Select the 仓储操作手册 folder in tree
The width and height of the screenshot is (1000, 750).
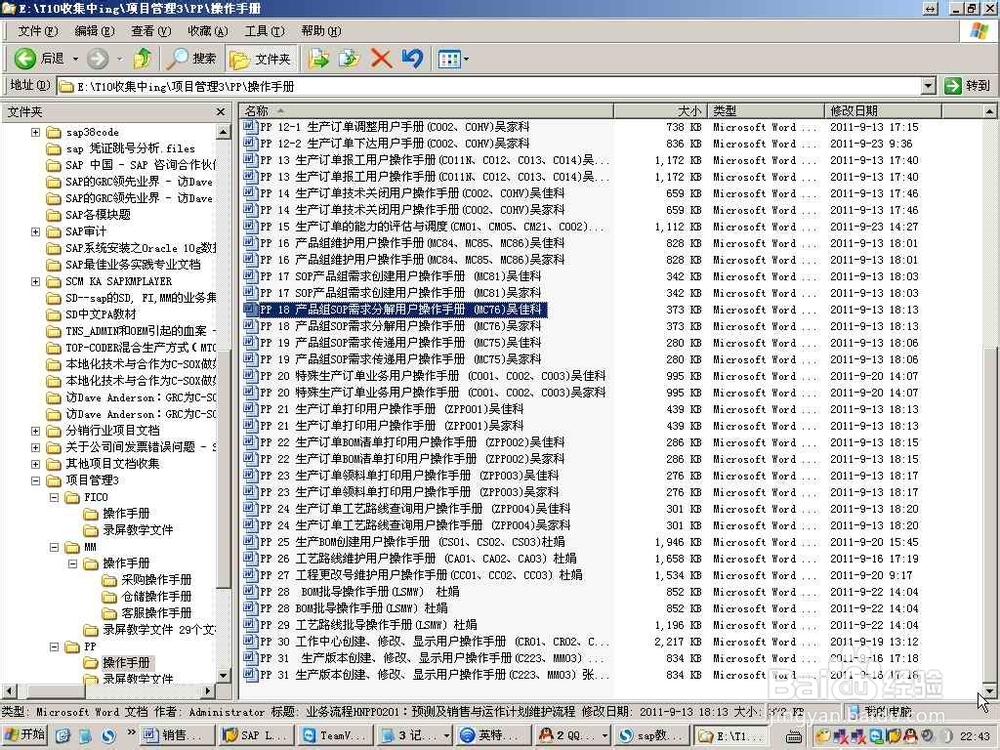coord(156,596)
